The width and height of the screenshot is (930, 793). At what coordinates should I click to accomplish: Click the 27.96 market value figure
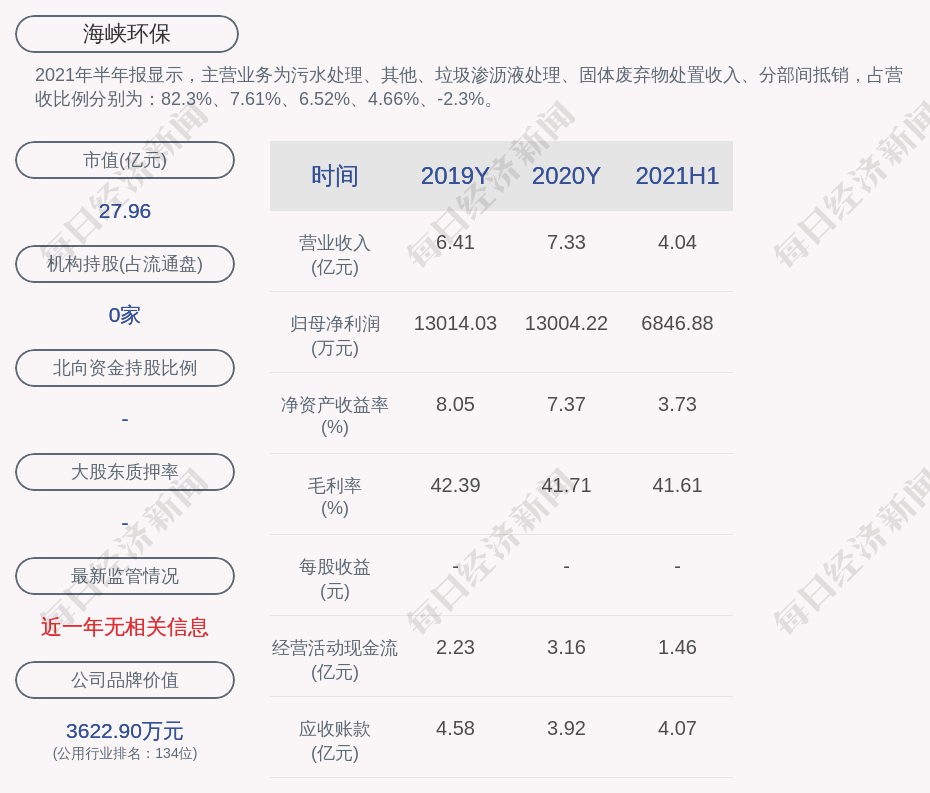(x=125, y=211)
